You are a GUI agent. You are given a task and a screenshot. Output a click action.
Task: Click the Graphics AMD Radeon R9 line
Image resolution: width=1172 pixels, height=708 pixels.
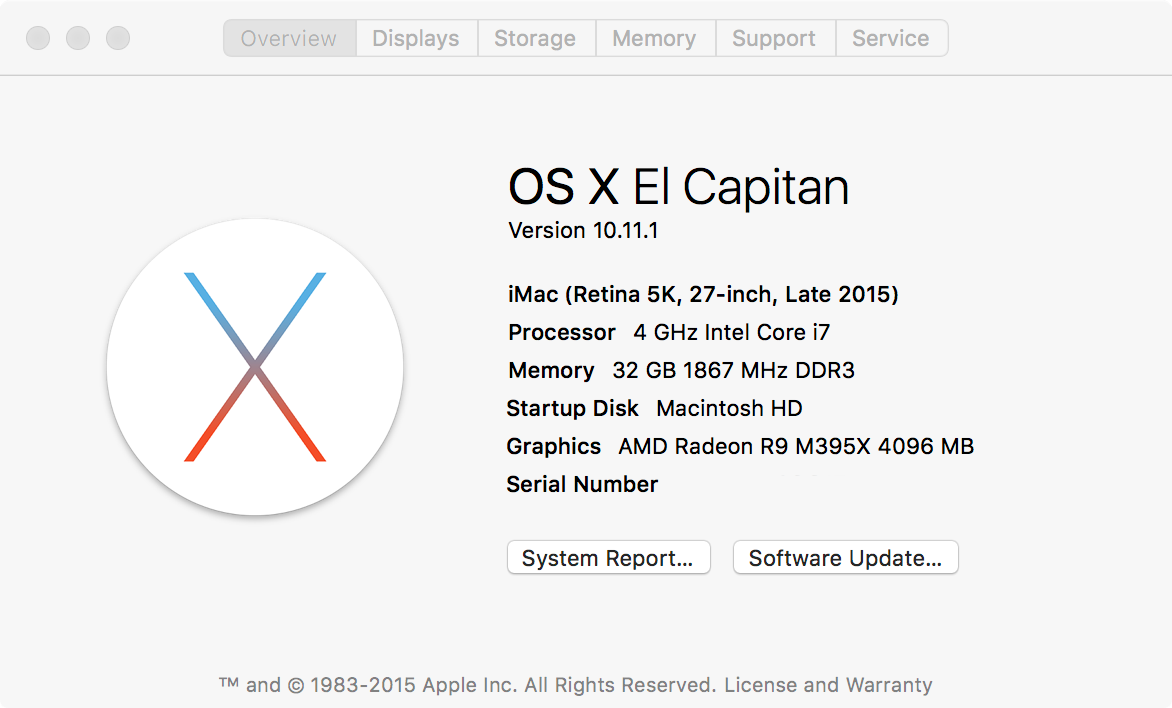740,446
